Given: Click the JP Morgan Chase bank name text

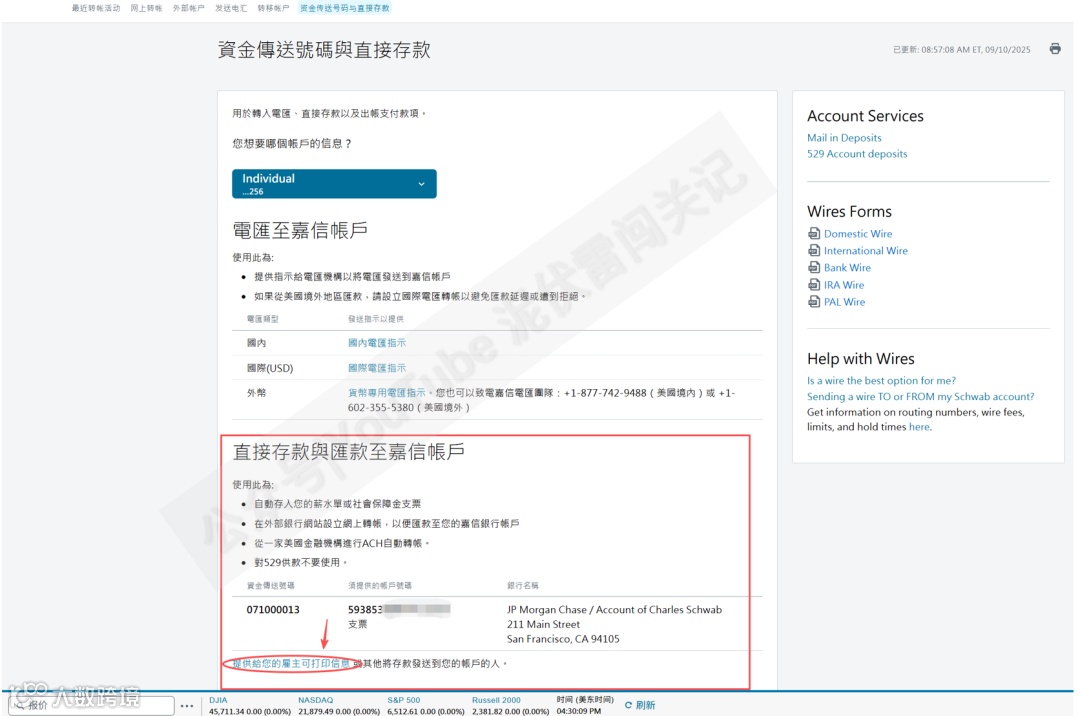Looking at the screenshot, I should tap(614, 610).
